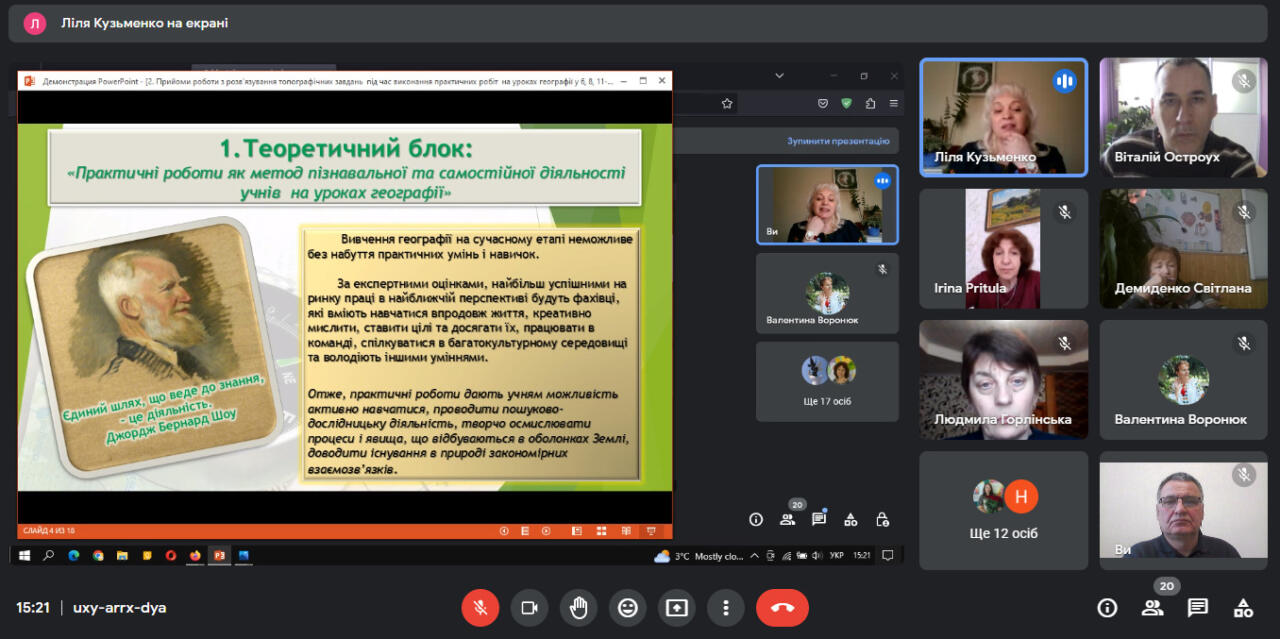The width and height of the screenshot is (1280, 639).
Task: Switch to Firefox in the shared taskbar
Action: pyautogui.click(x=195, y=555)
